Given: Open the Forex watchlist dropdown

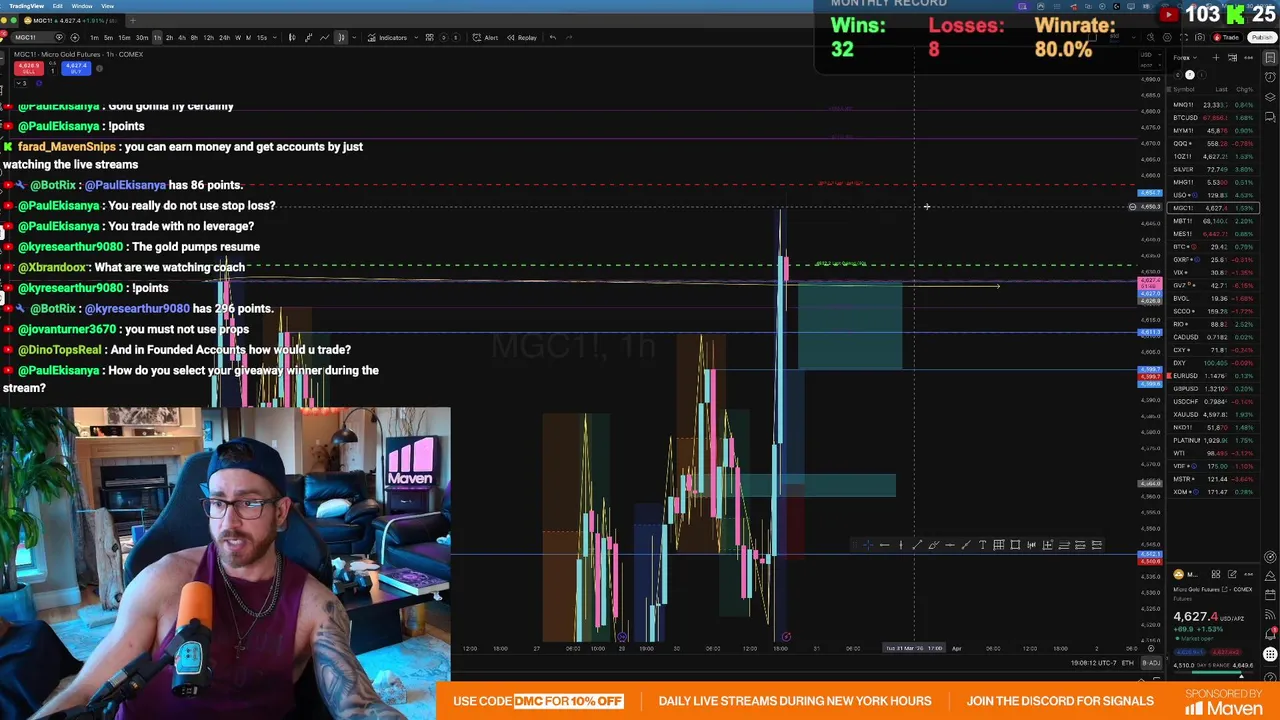Looking at the screenshot, I should click(x=1184, y=58).
